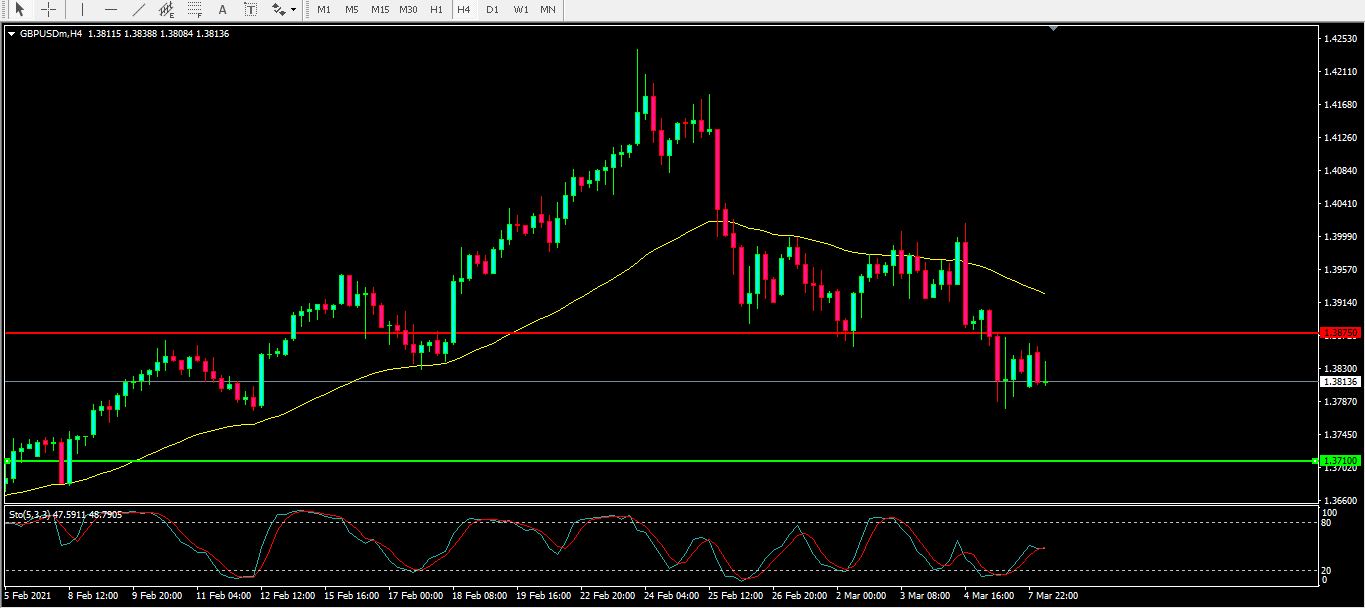The image size is (1365, 609).
Task: Toggle the H4 timeframe button
Action: tap(464, 9)
